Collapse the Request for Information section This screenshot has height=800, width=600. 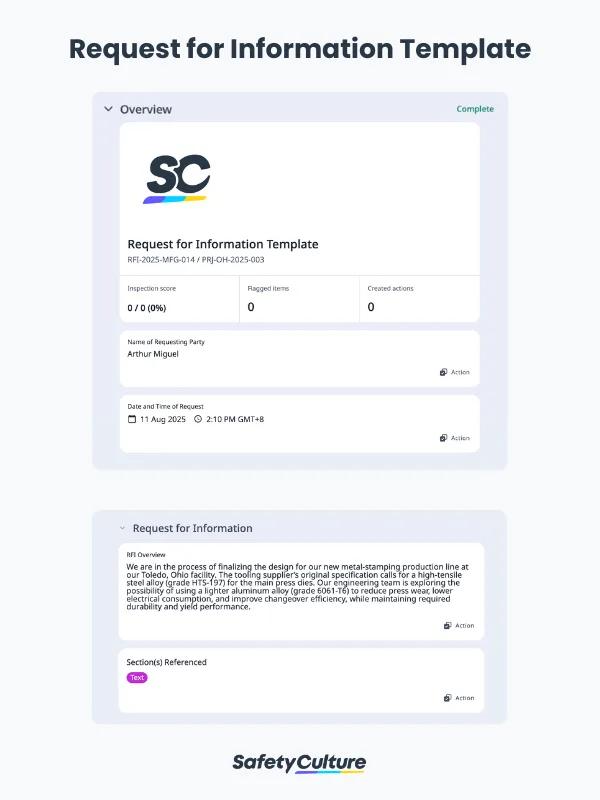click(x=120, y=528)
